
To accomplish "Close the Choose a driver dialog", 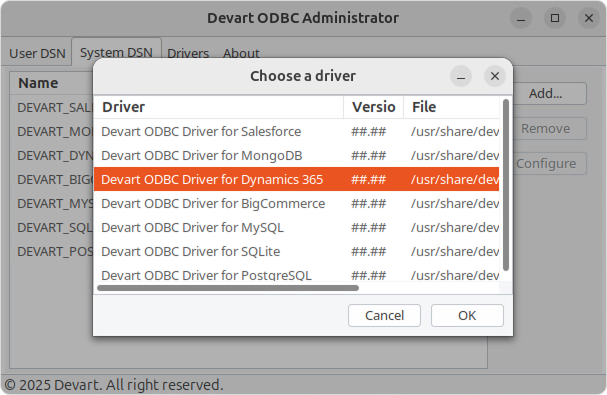I will [495, 76].
